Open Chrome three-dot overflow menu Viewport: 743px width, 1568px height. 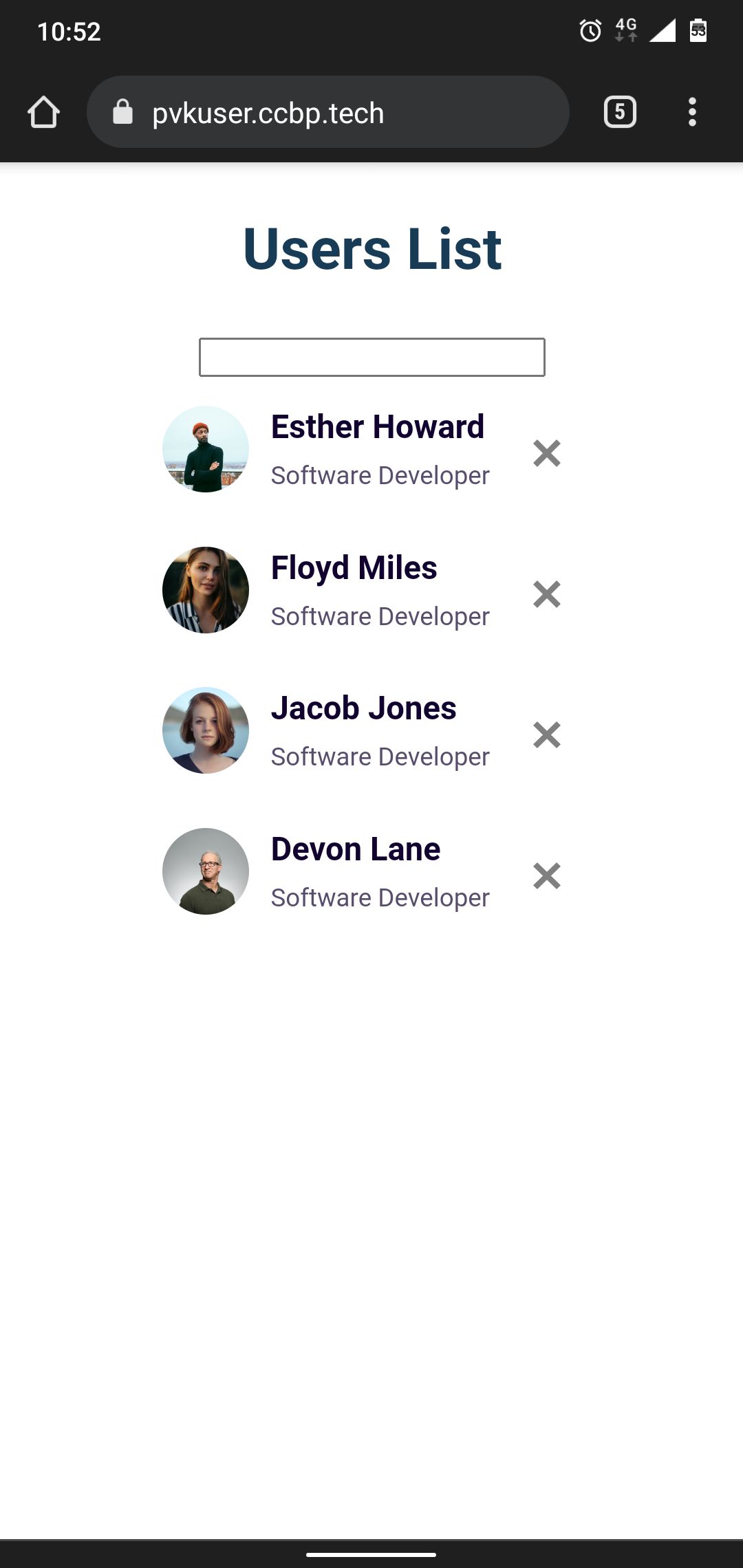(x=692, y=112)
